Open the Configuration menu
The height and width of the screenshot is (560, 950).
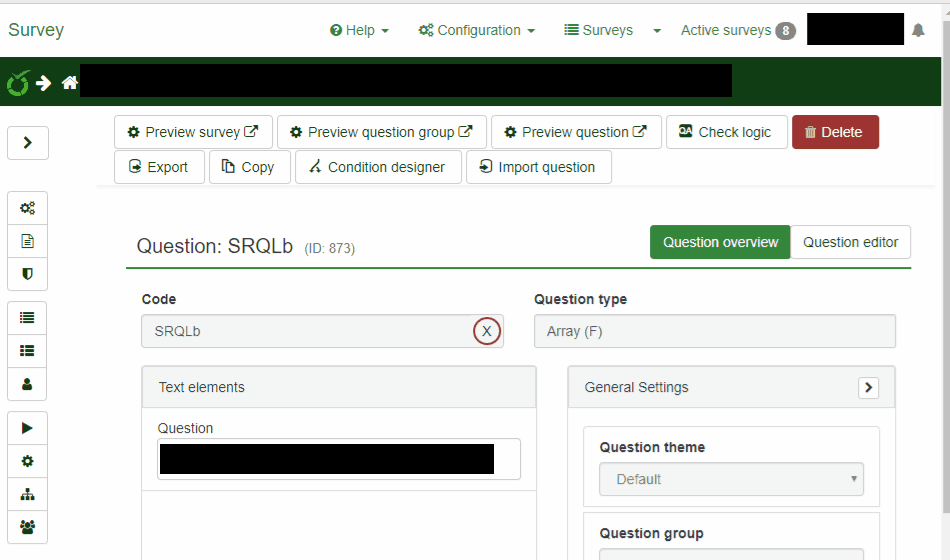click(477, 31)
